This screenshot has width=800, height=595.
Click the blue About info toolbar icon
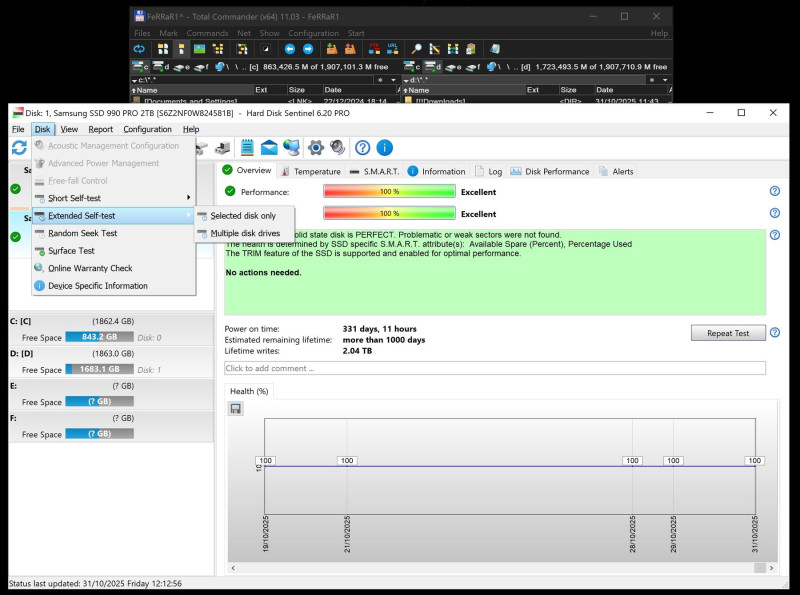[x=384, y=148]
